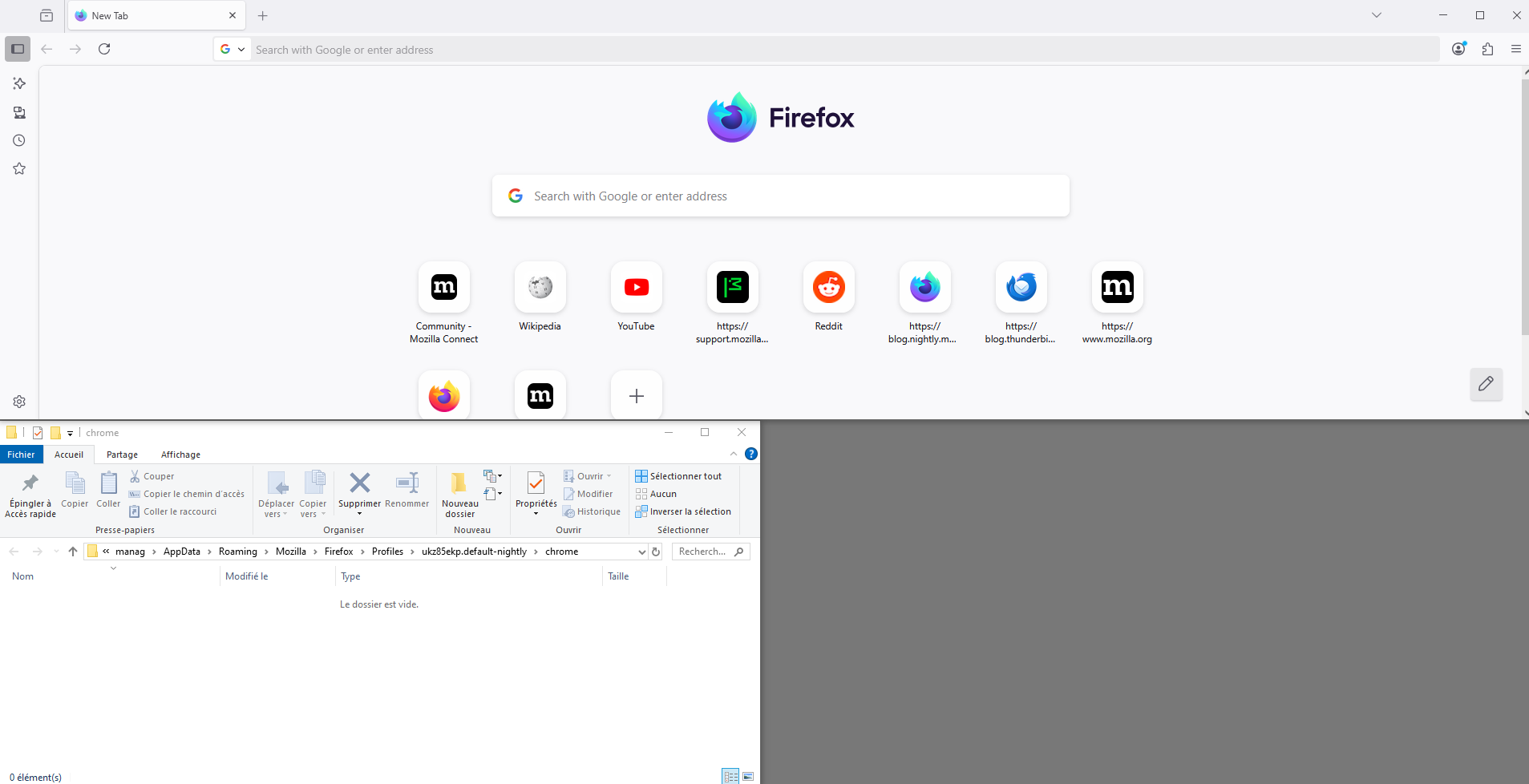The height and width of the screenshot is (784, 1529).
Task: Expand the Ouvrir dropdown
Action: click(x=588, y=476)
